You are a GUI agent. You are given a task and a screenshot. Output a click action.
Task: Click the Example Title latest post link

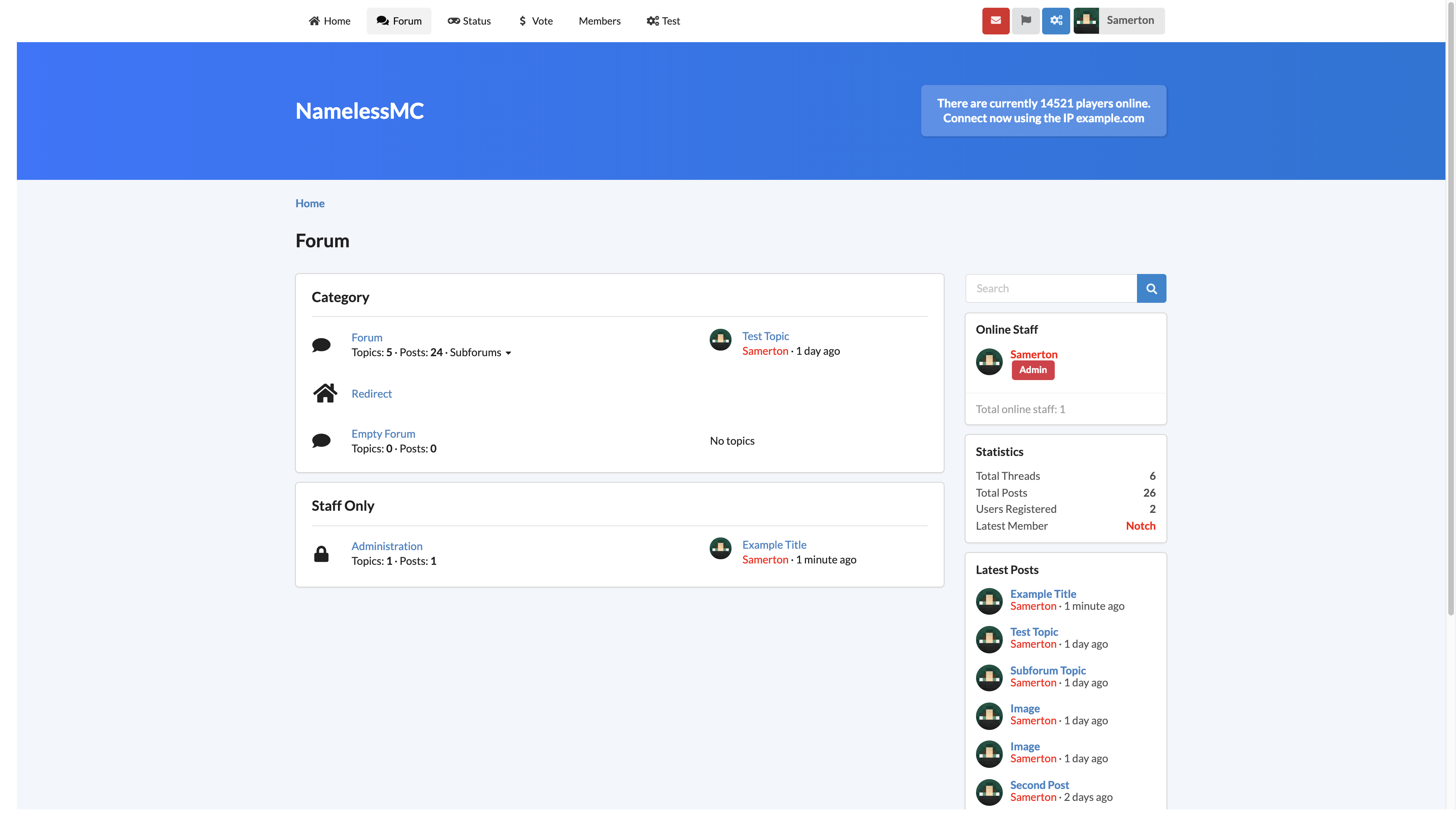(1043, 593)
